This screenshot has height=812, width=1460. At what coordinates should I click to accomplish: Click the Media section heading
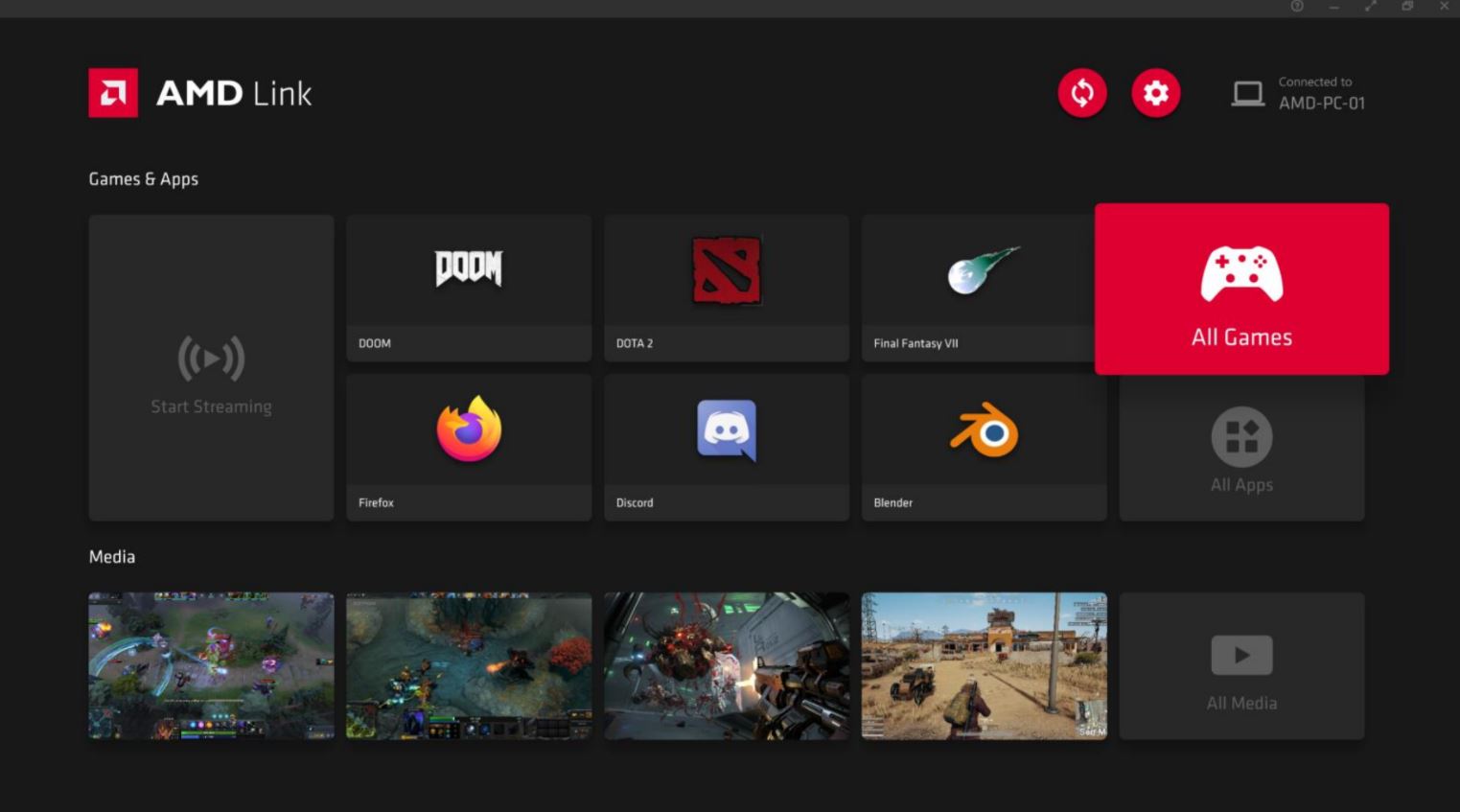click(x=112, y=557)
